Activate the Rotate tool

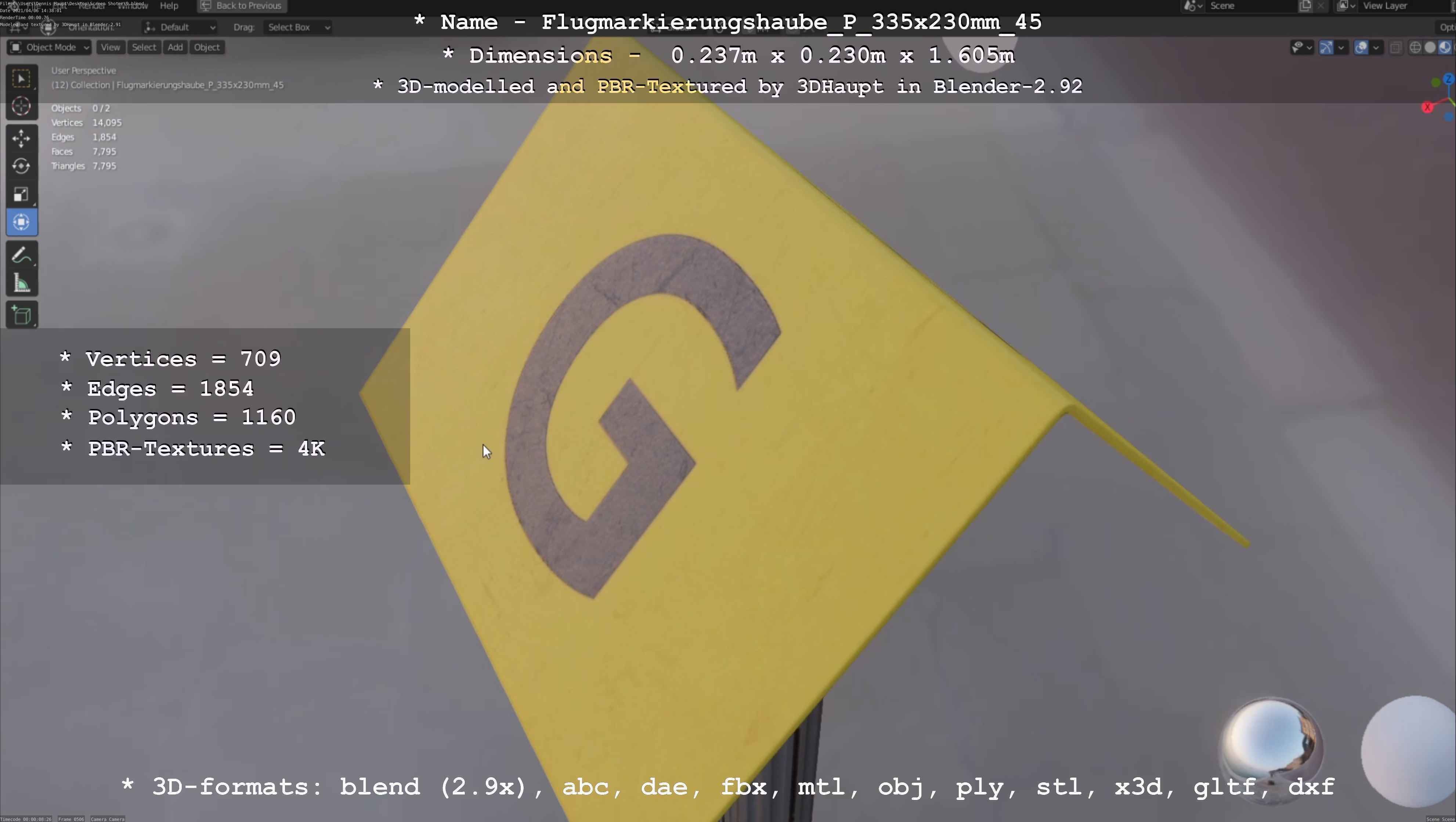21,166
